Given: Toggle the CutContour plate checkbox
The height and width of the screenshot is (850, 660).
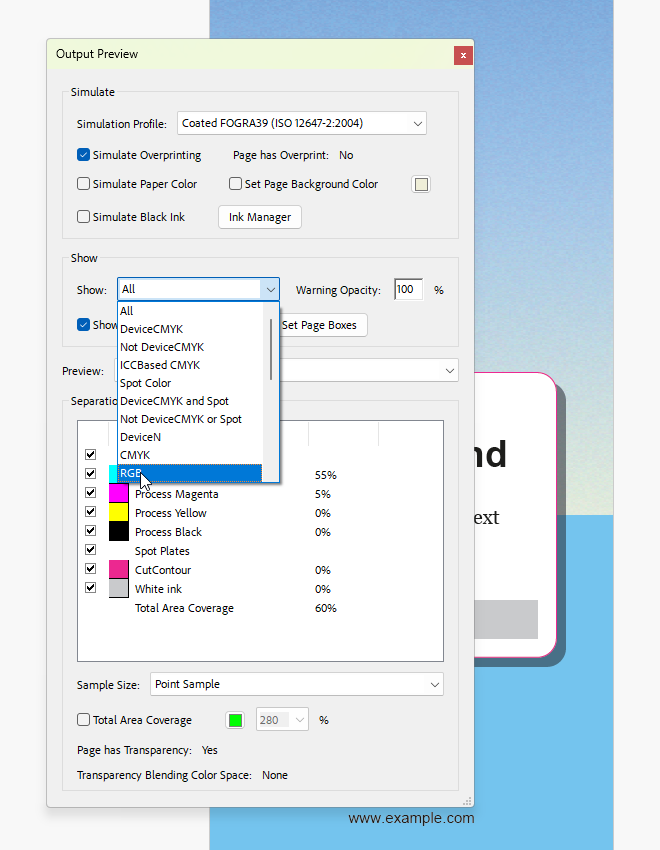Looking at the screenshot, I should click(90, 569).
